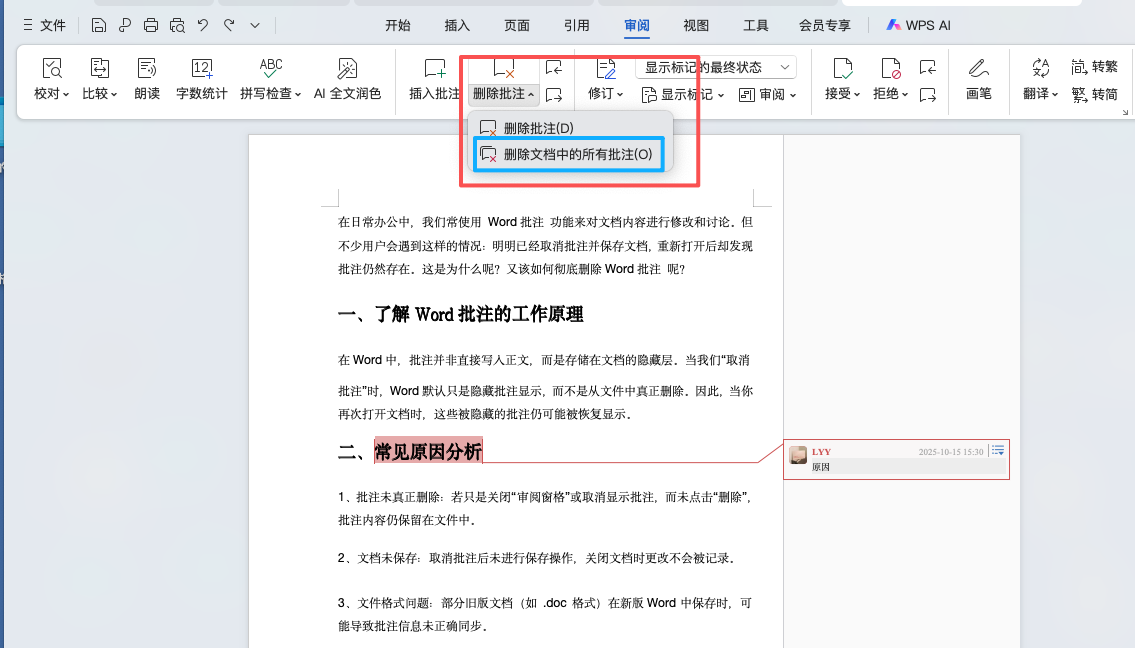Image resolution: width=1135 pixels, height=648 pixels.
Task: Undo the last action
Action: [203, 25]
